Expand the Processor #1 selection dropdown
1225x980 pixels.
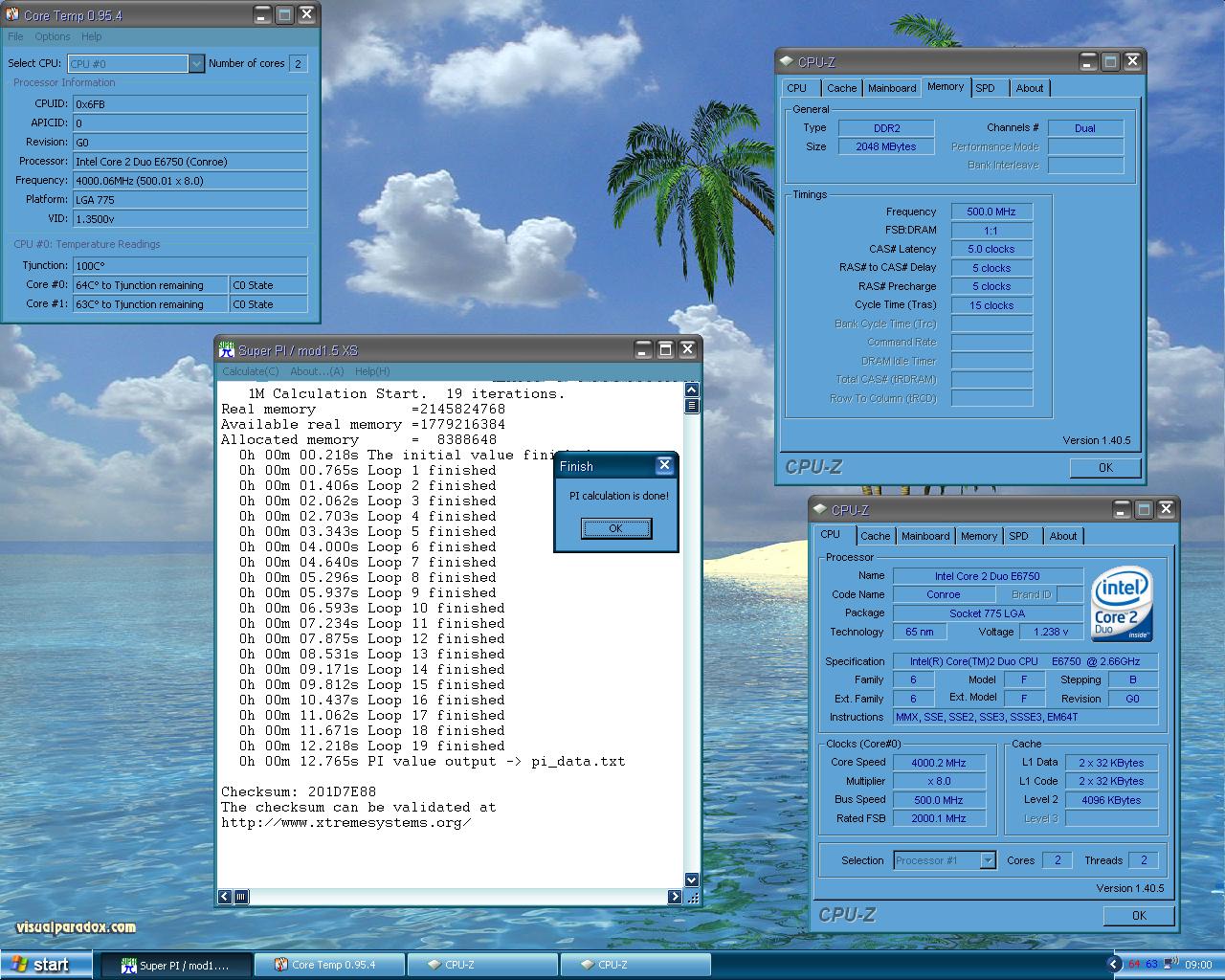988,860
